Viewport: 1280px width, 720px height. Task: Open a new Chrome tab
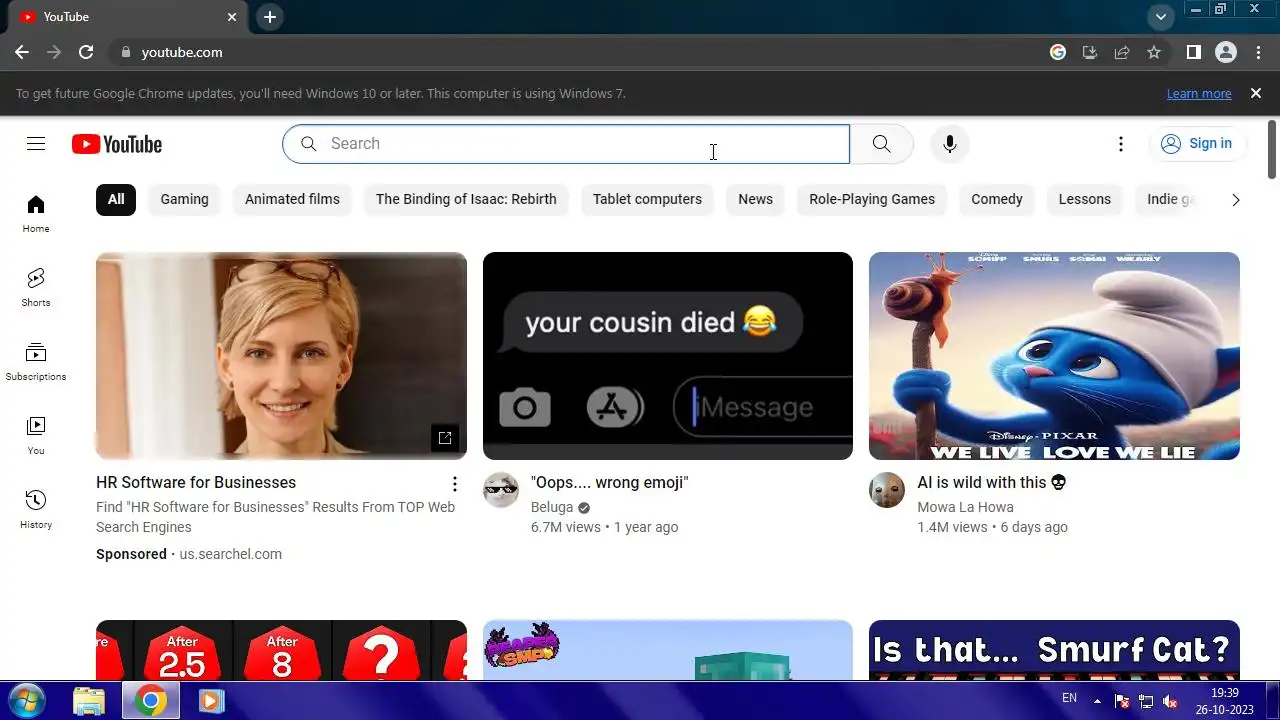270,17
